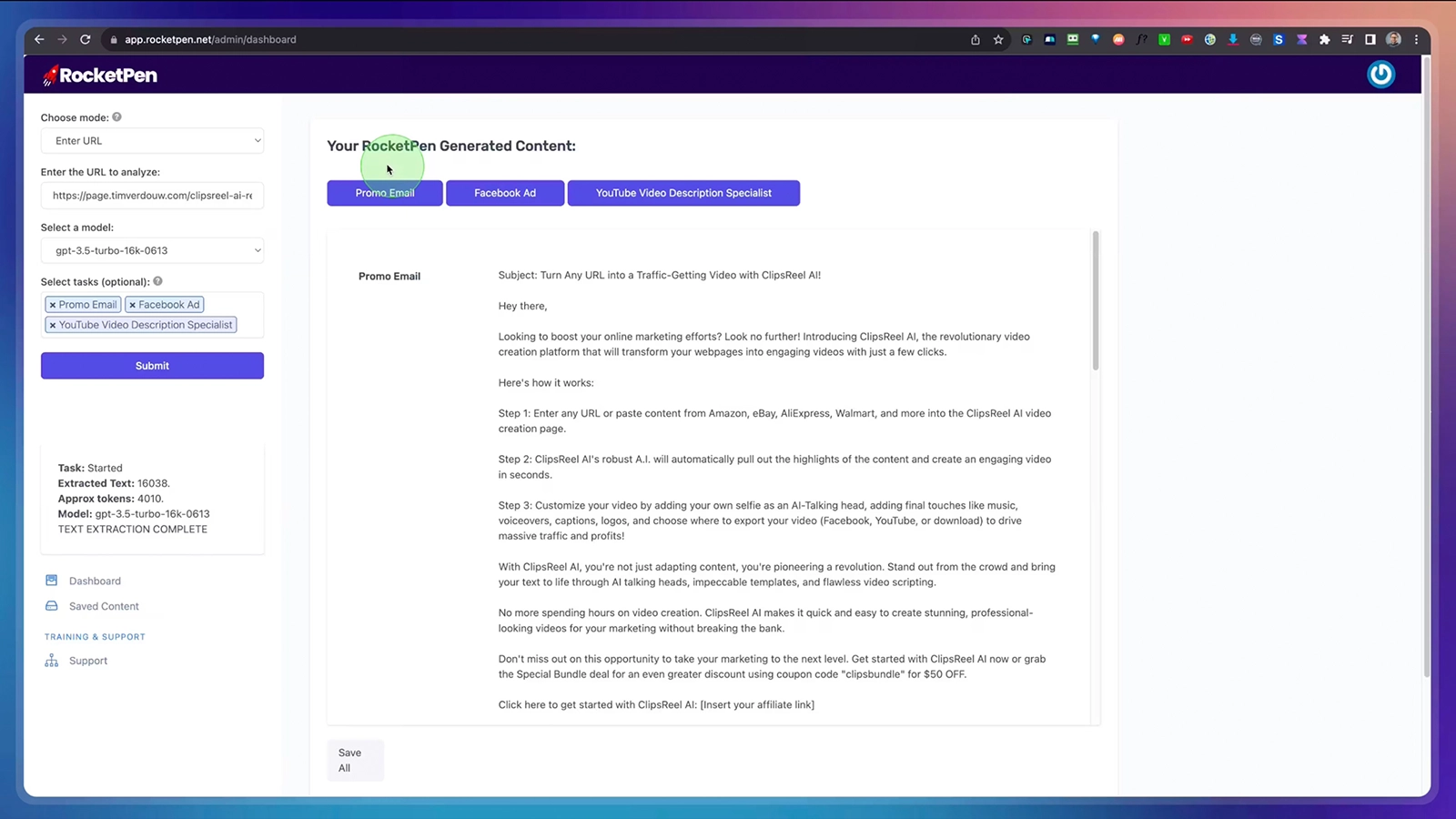The height and width of the screenshot is (819, 1456).
Task: Bookmark this page with the star icon
Action: [x=998, y=39]
